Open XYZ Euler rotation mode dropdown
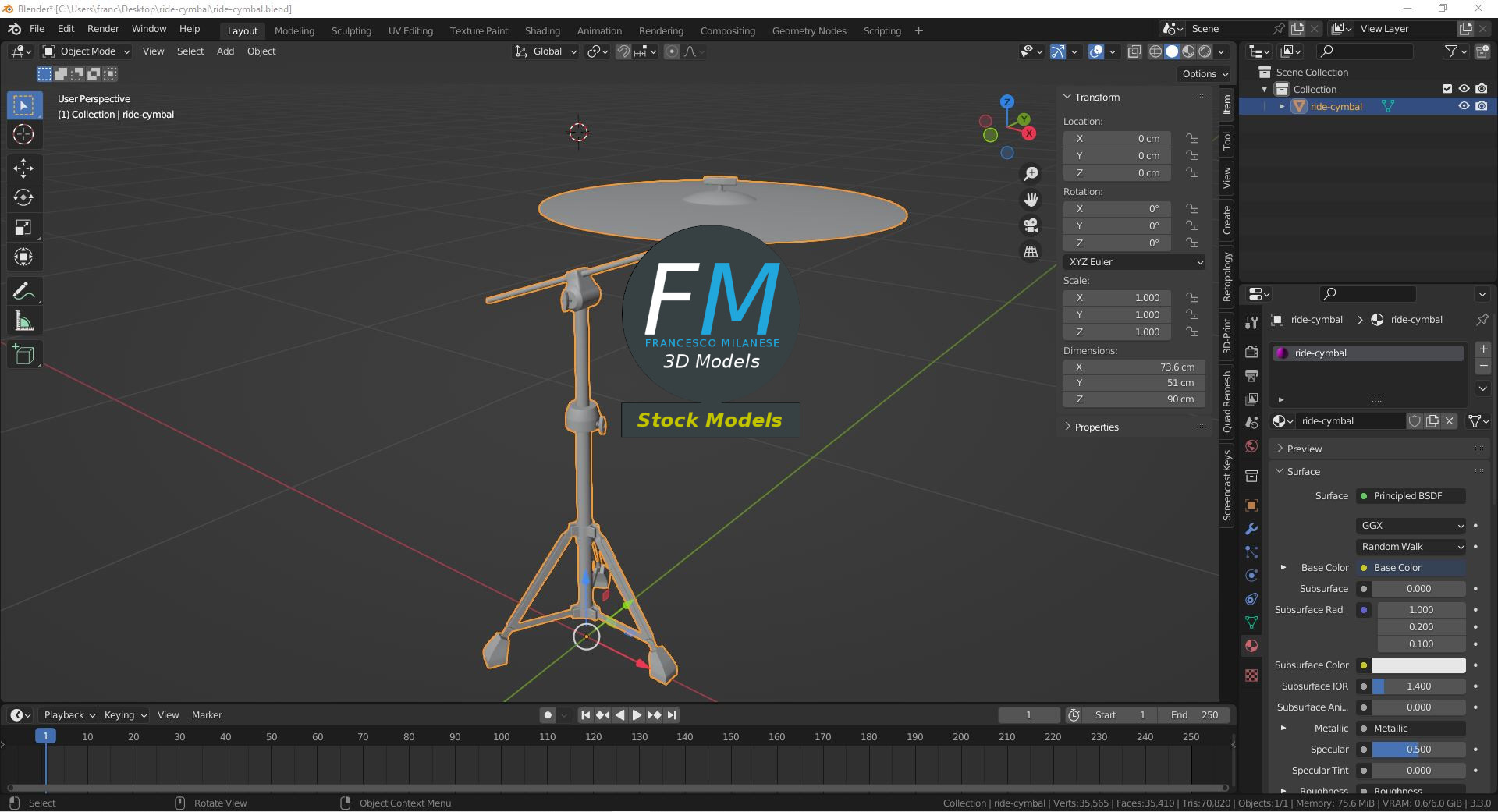The width and height of the screenshot is (1498, 812). tap(1134, 262)
